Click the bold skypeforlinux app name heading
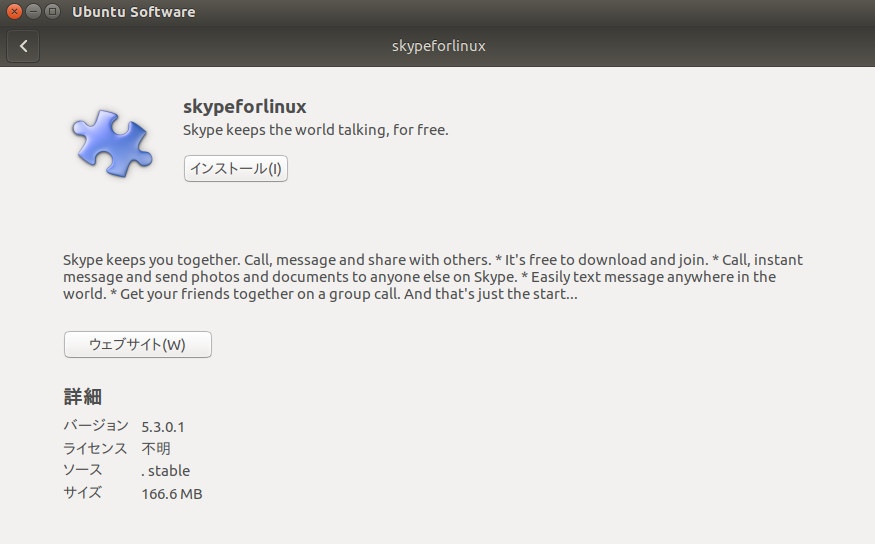The height and width of the screenshot is (544, 875). (244, 107)
